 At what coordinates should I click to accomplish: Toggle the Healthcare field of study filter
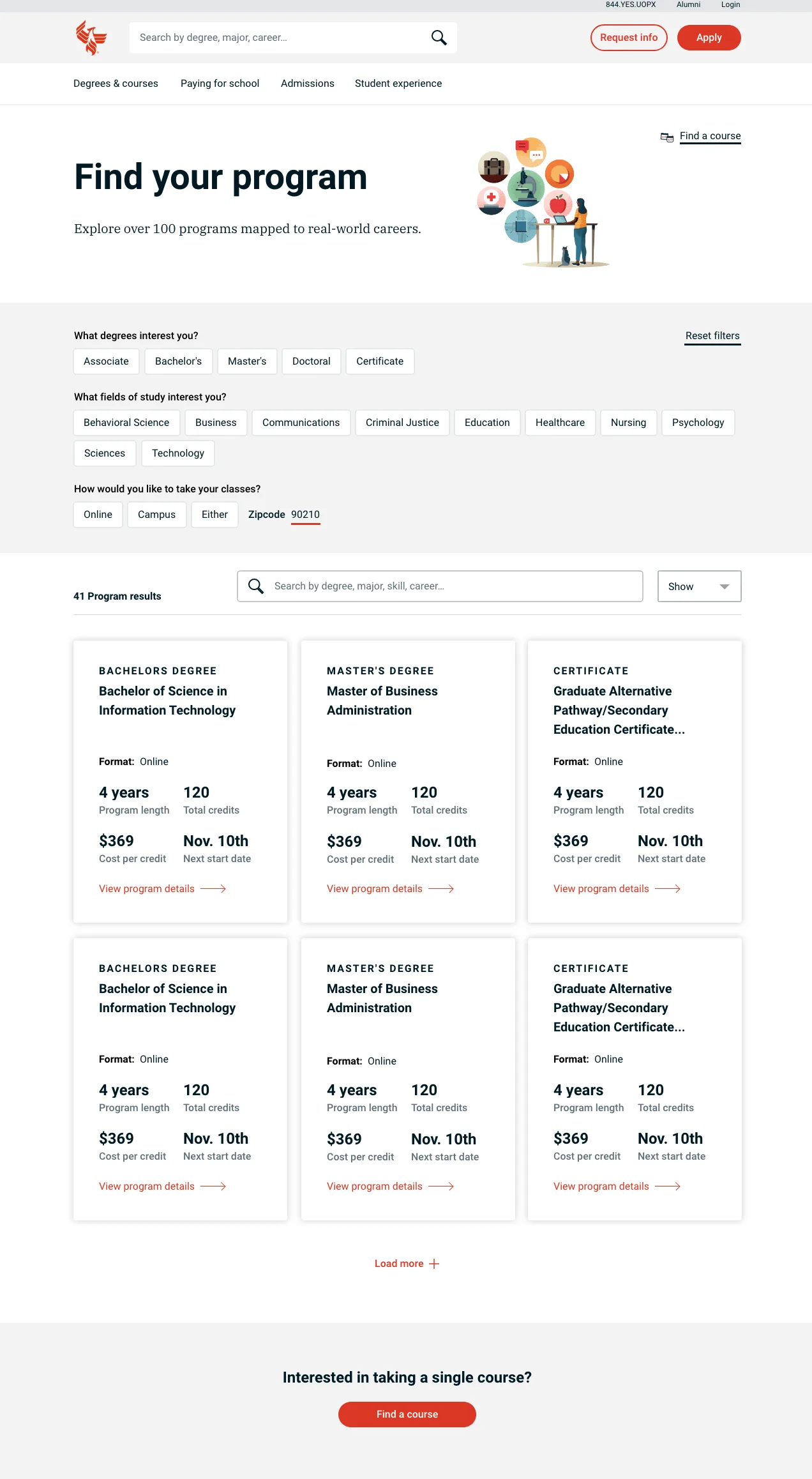pos(560,423)
